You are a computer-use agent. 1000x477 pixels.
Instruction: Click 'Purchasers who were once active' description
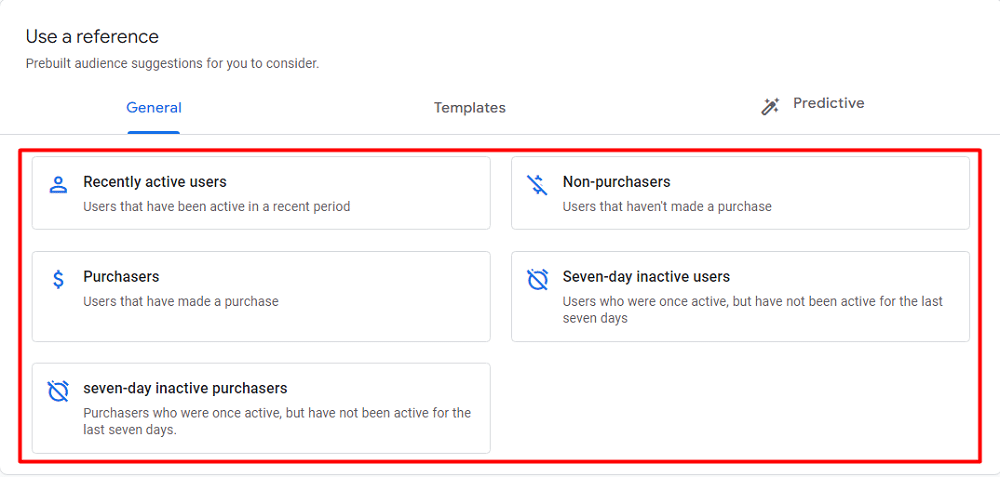coord(277,421)
